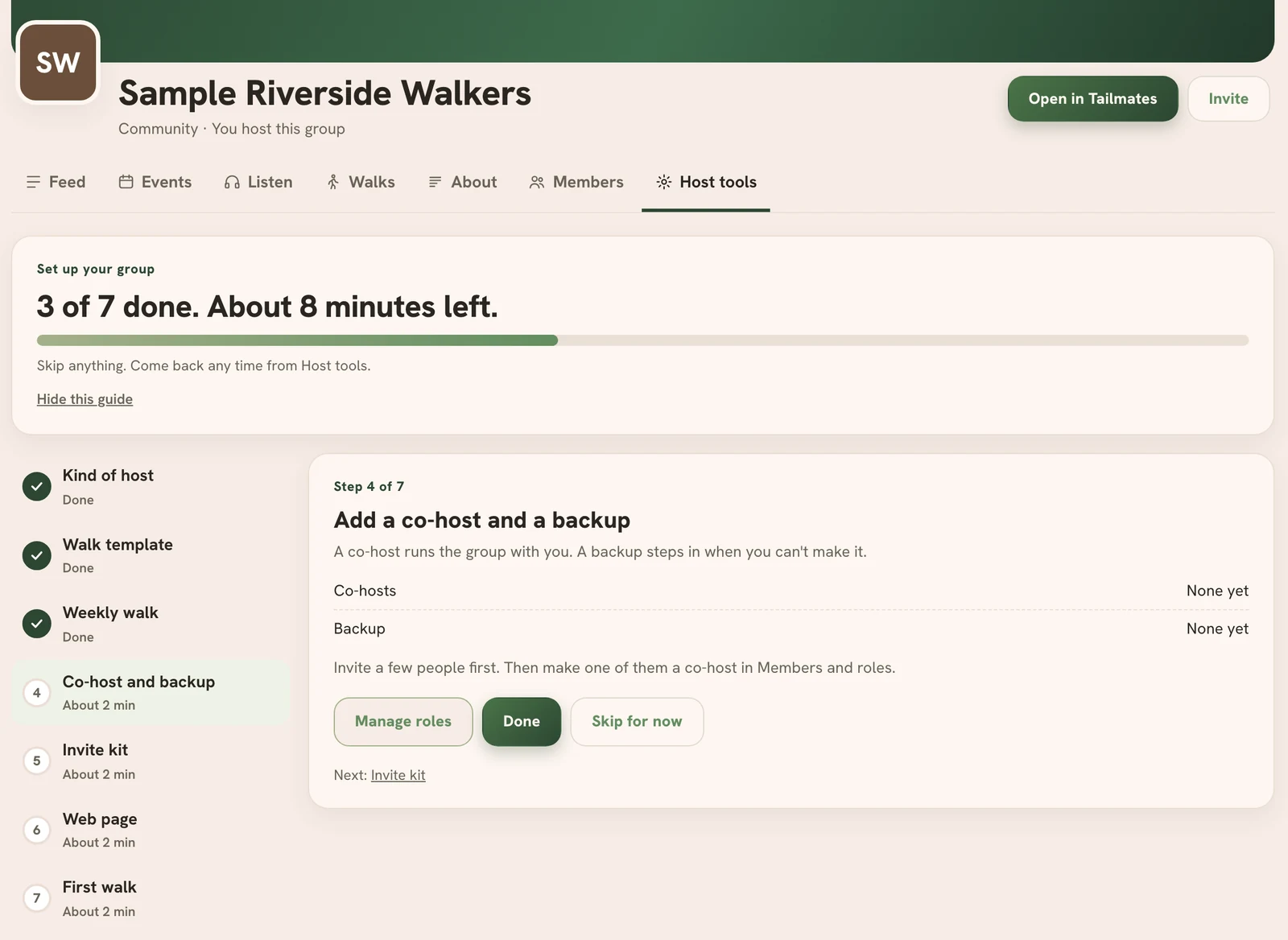Click Hide this guide link

coord(85,399)
